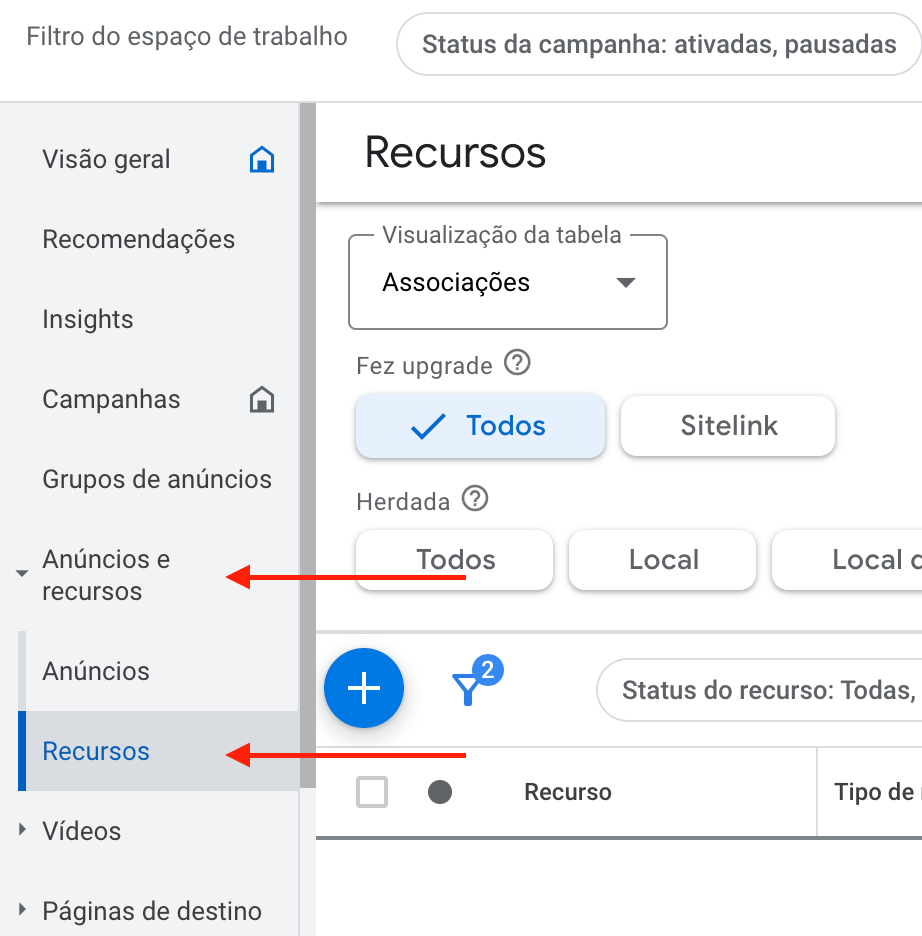
Task: Open Grupos de anúncios page
Action: (x=157, y=480)
